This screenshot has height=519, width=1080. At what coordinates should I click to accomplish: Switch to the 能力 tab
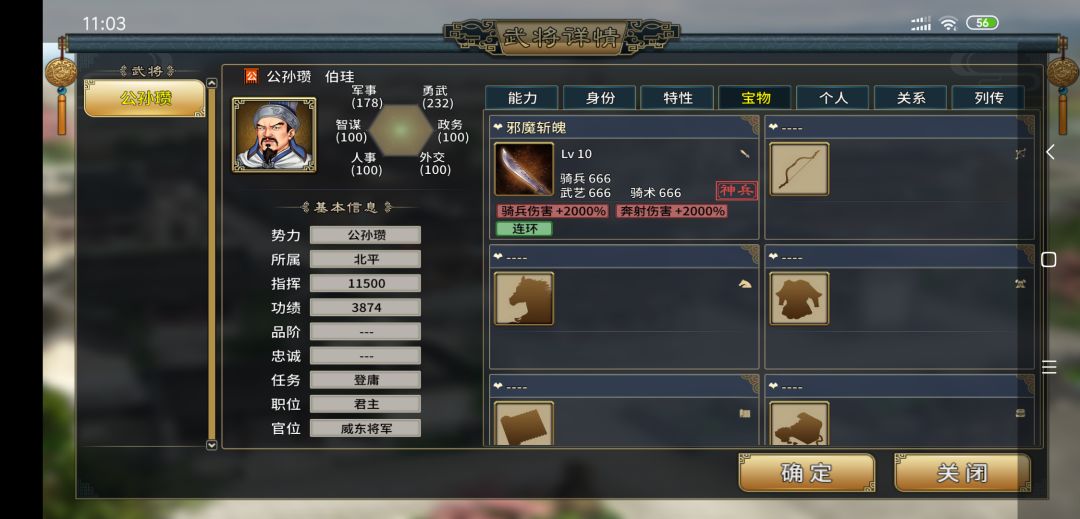522,98
